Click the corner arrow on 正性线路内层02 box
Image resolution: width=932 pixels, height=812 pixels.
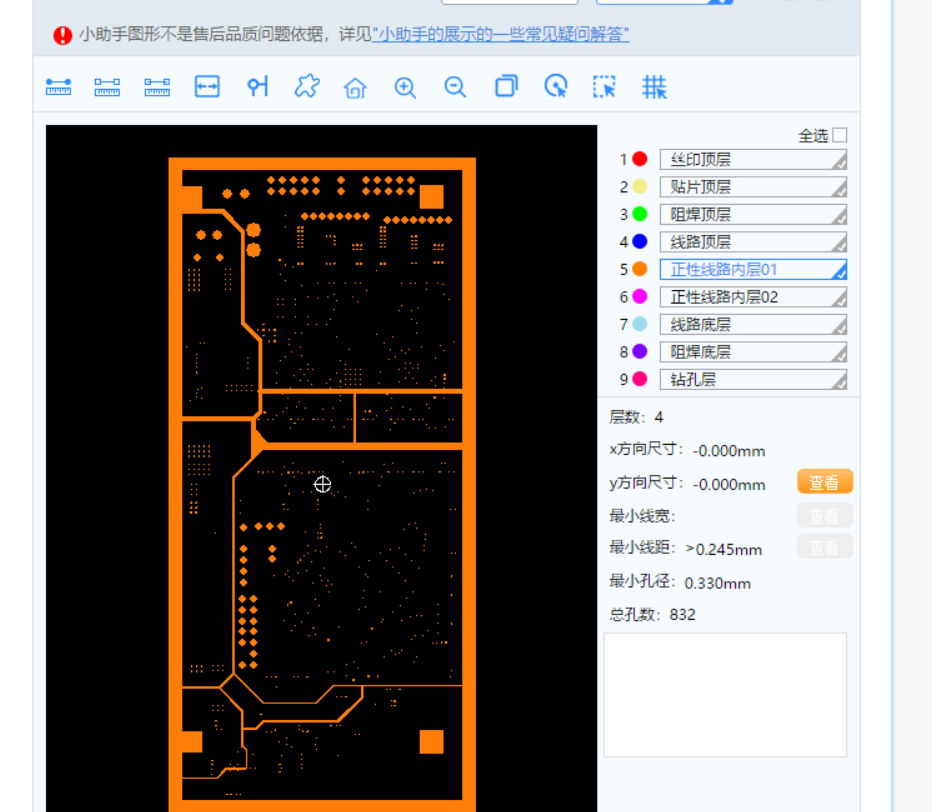839,299
